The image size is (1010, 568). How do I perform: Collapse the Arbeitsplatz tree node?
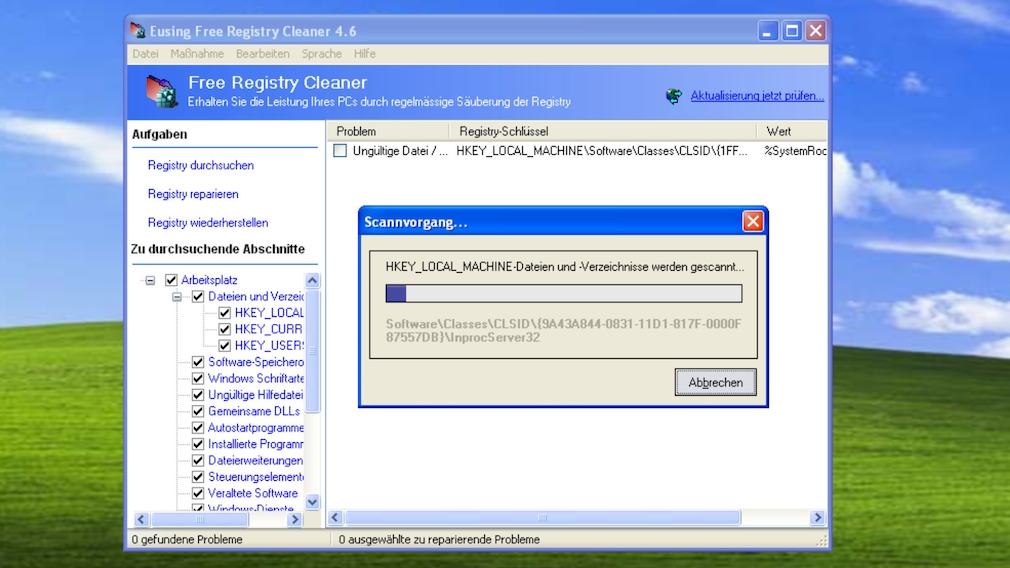[x=150, y=281]
